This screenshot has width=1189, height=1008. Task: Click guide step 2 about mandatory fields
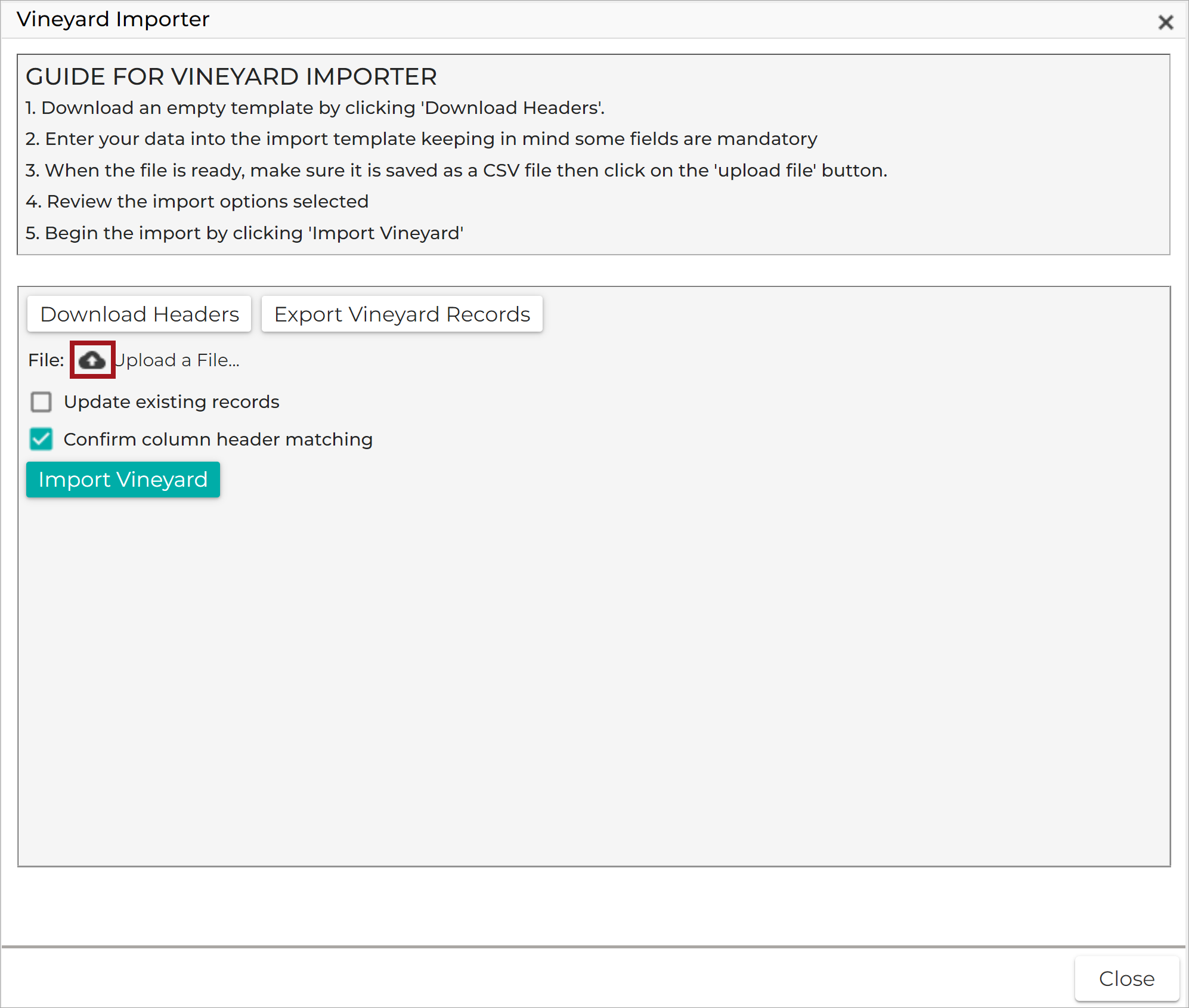422,139
